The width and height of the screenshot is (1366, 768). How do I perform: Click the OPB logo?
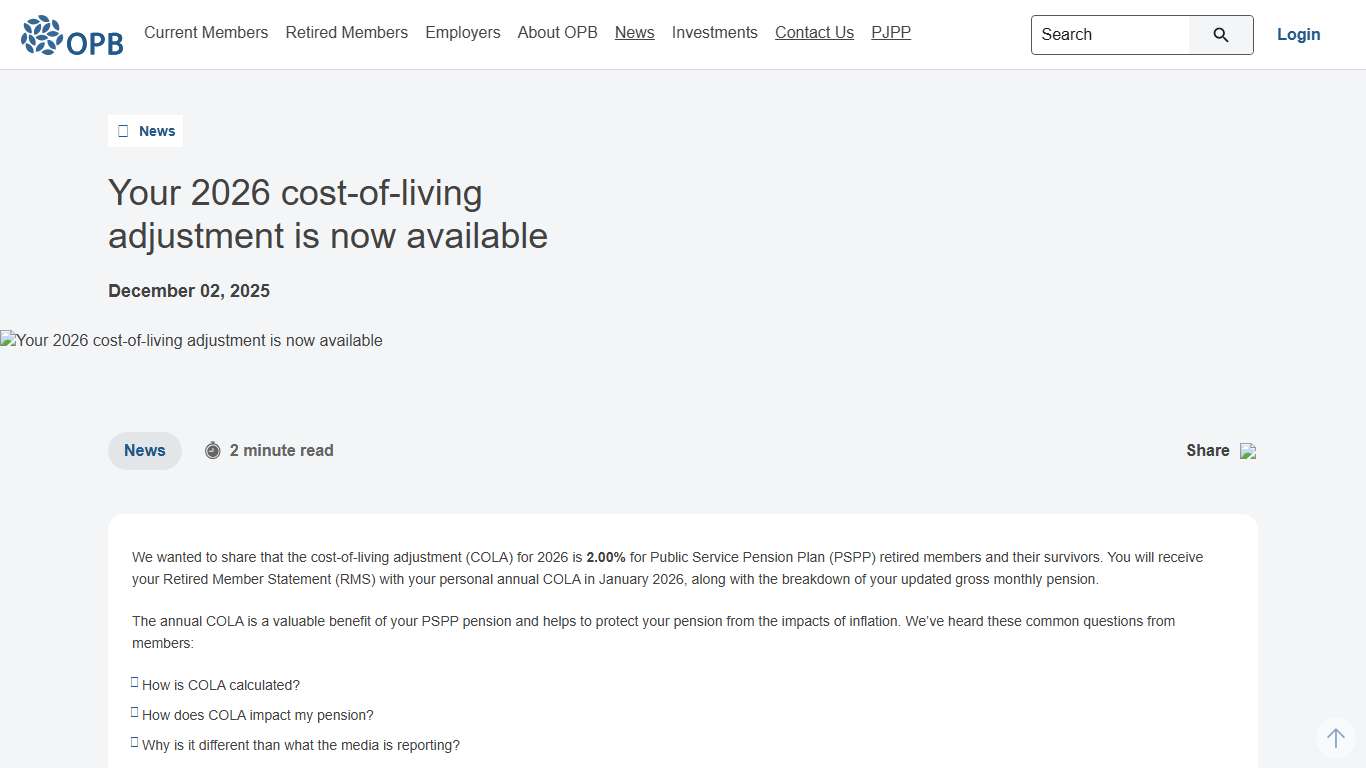(x=71, y=34)
